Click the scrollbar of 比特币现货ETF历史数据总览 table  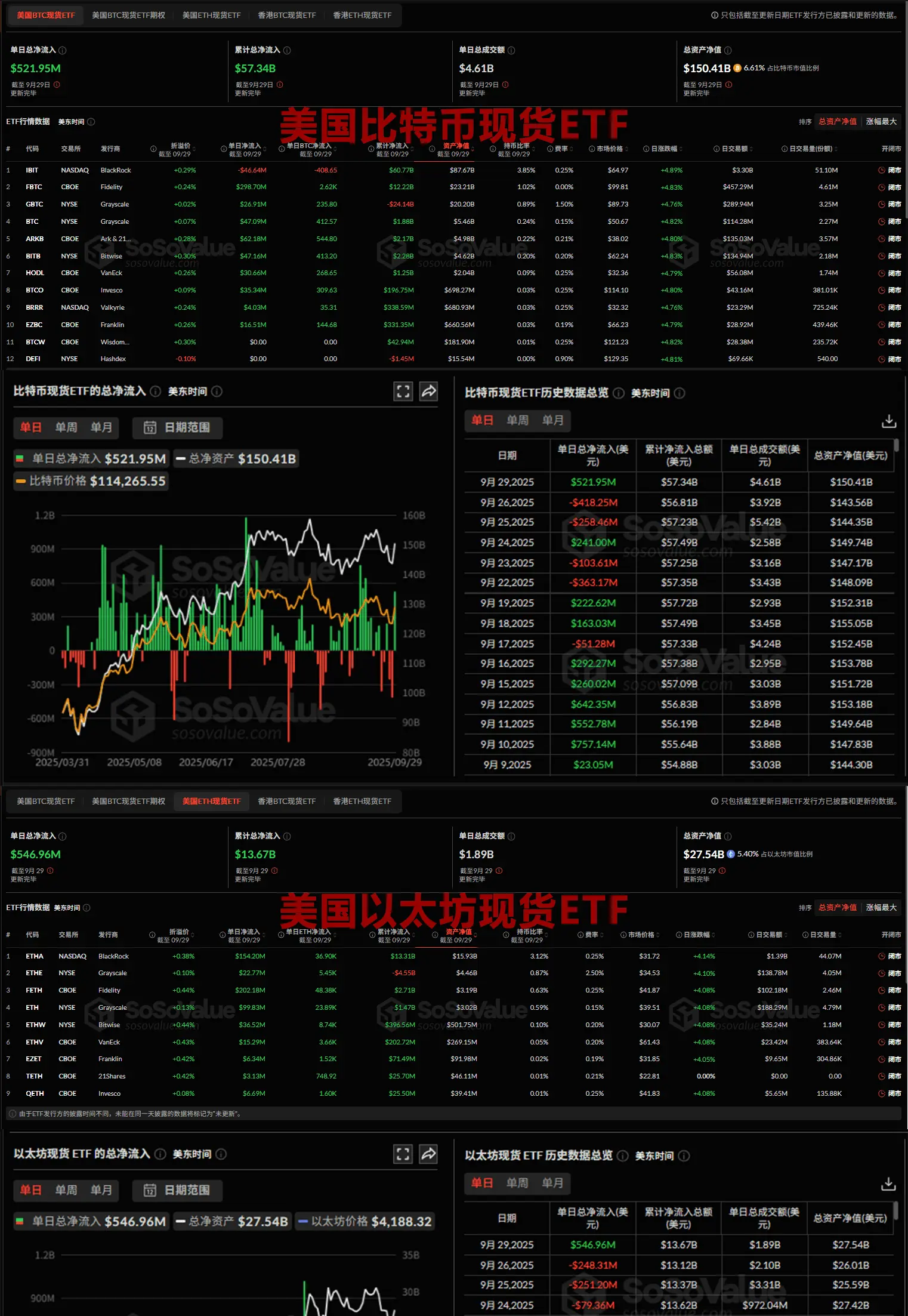click(x=897, y=446)
